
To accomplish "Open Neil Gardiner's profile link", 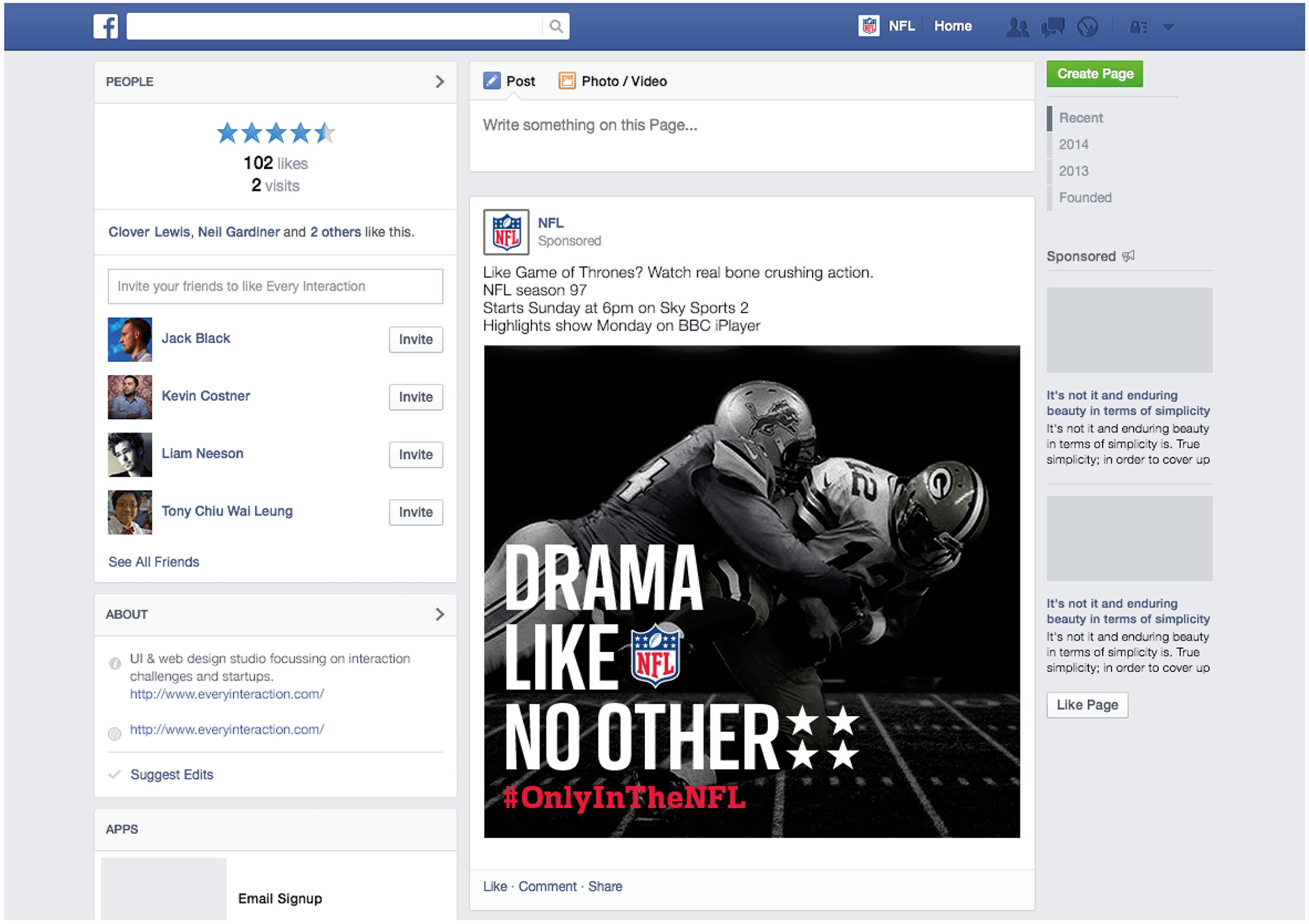I will click(239, 232).
